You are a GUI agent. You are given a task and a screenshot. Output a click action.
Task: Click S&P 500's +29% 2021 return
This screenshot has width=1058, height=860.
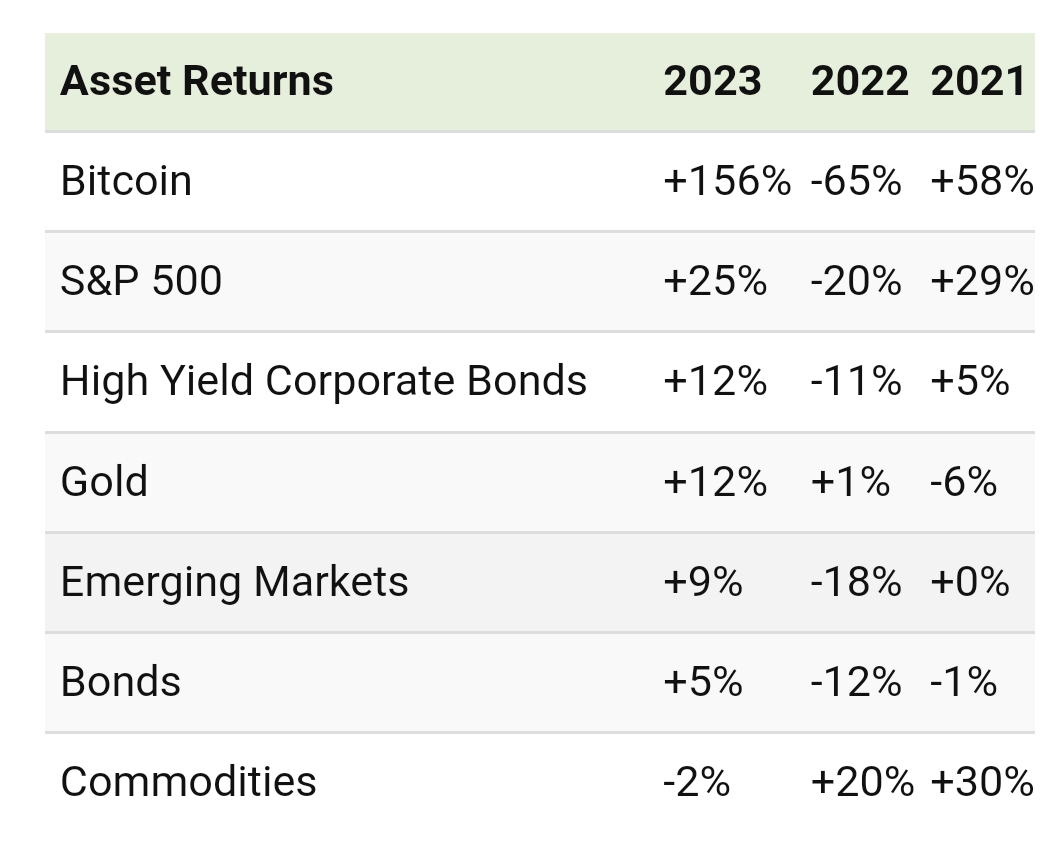pos(981,281)
